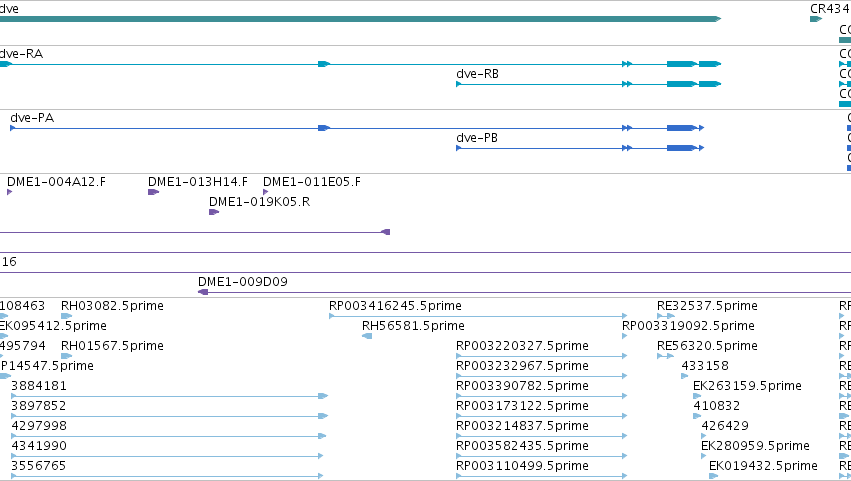Select the 410832 arrow glyph
This screenshot has width=851, height=481.
[697, 416]
